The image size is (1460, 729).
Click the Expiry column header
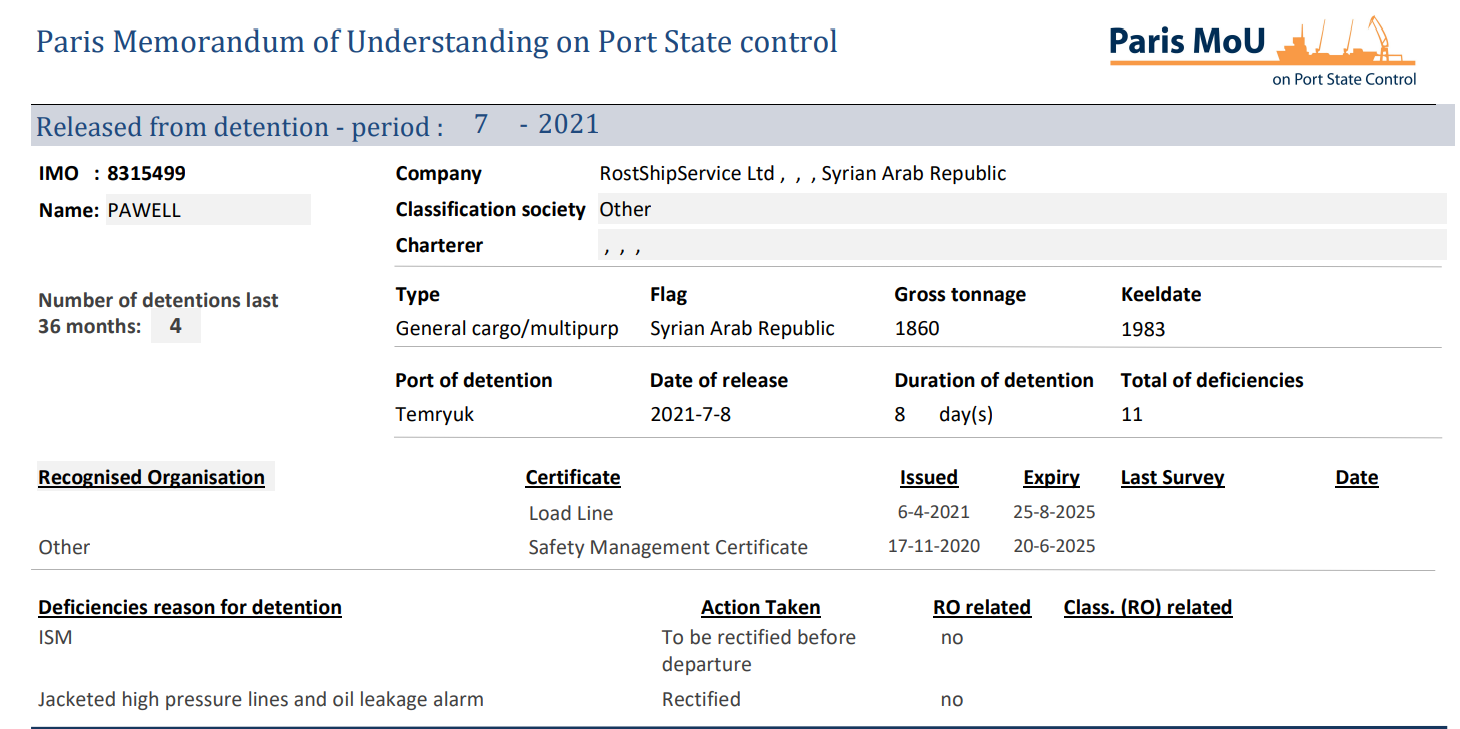coord(1051,477)
